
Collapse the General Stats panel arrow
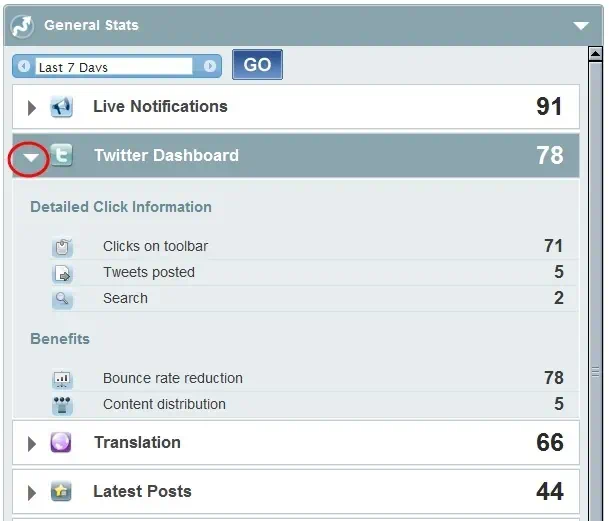pos(581,26)
